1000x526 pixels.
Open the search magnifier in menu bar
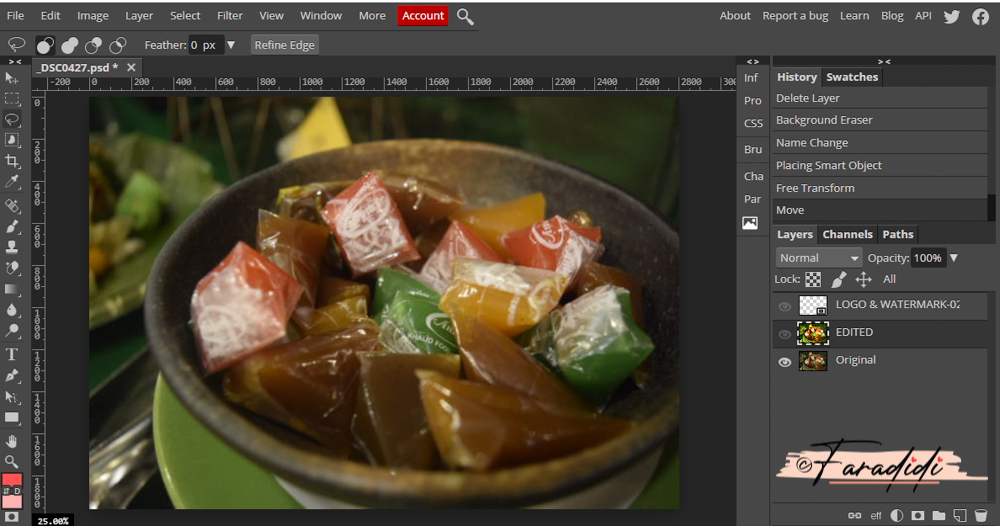pyautogui.click(x=466, y=17)
